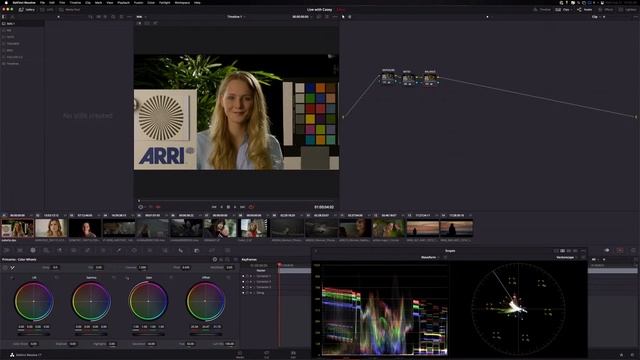Image resolution: width=640 pixels, height=360 pixels.
Task: Show the Keyframes panel via right toolbar icon
Action: pyautogui.click(x=607, y=250)
